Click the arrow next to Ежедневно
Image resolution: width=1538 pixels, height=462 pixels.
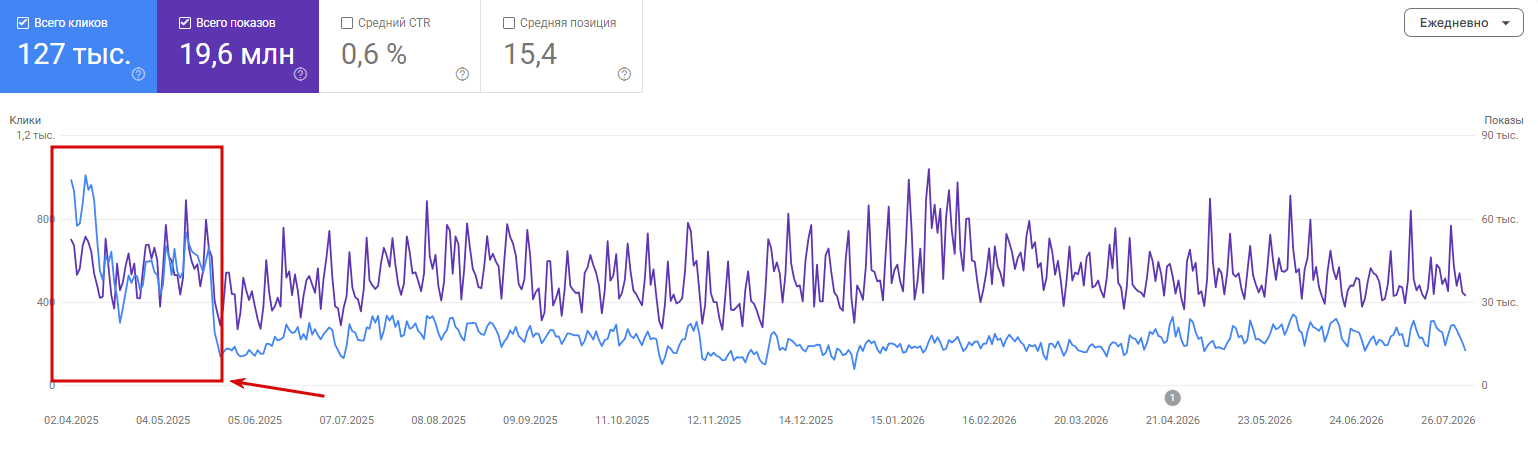coord(1505,23)
